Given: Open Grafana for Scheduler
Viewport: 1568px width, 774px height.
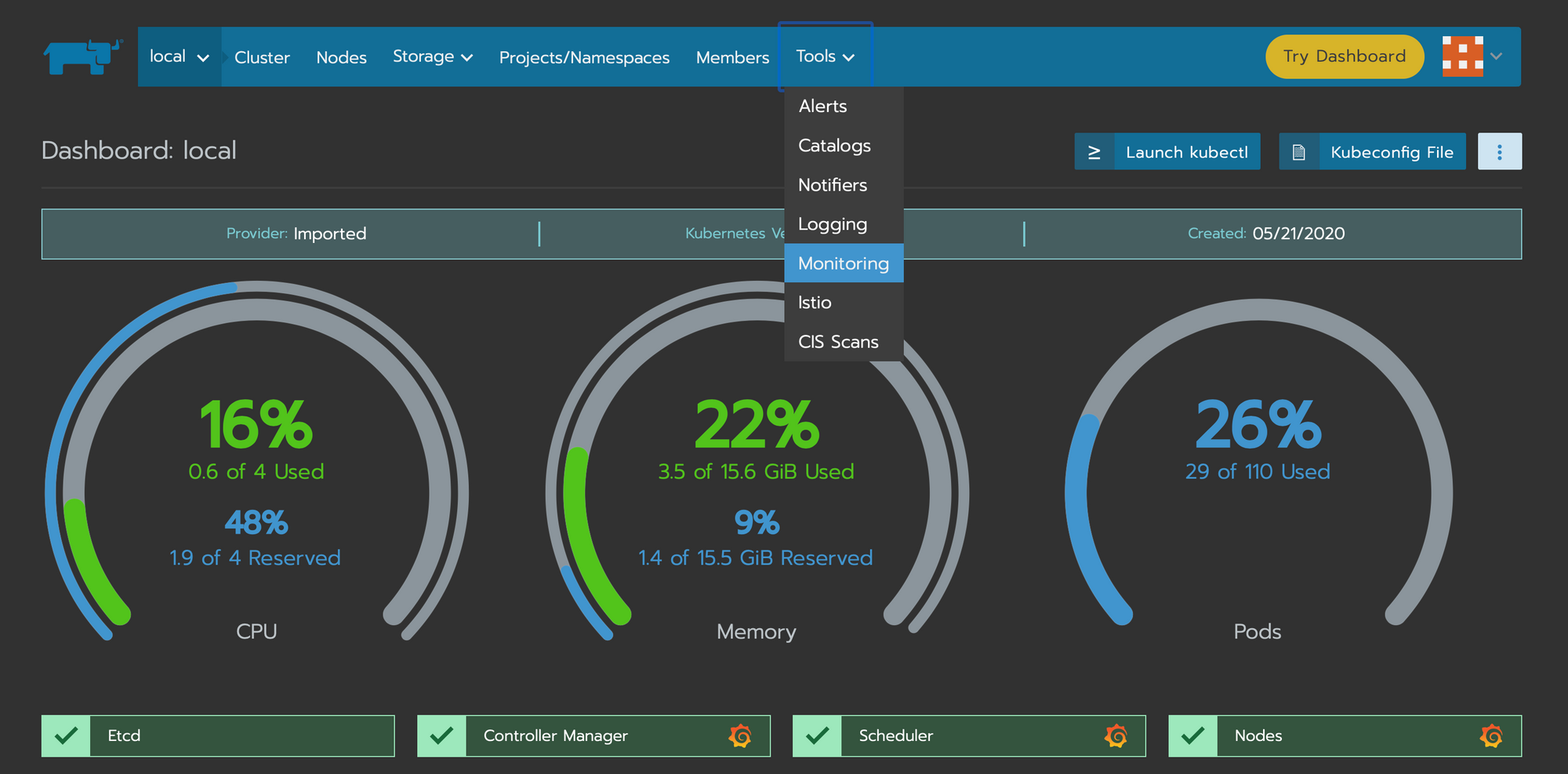Looking at the screenshot, I should click(1116, 736).
